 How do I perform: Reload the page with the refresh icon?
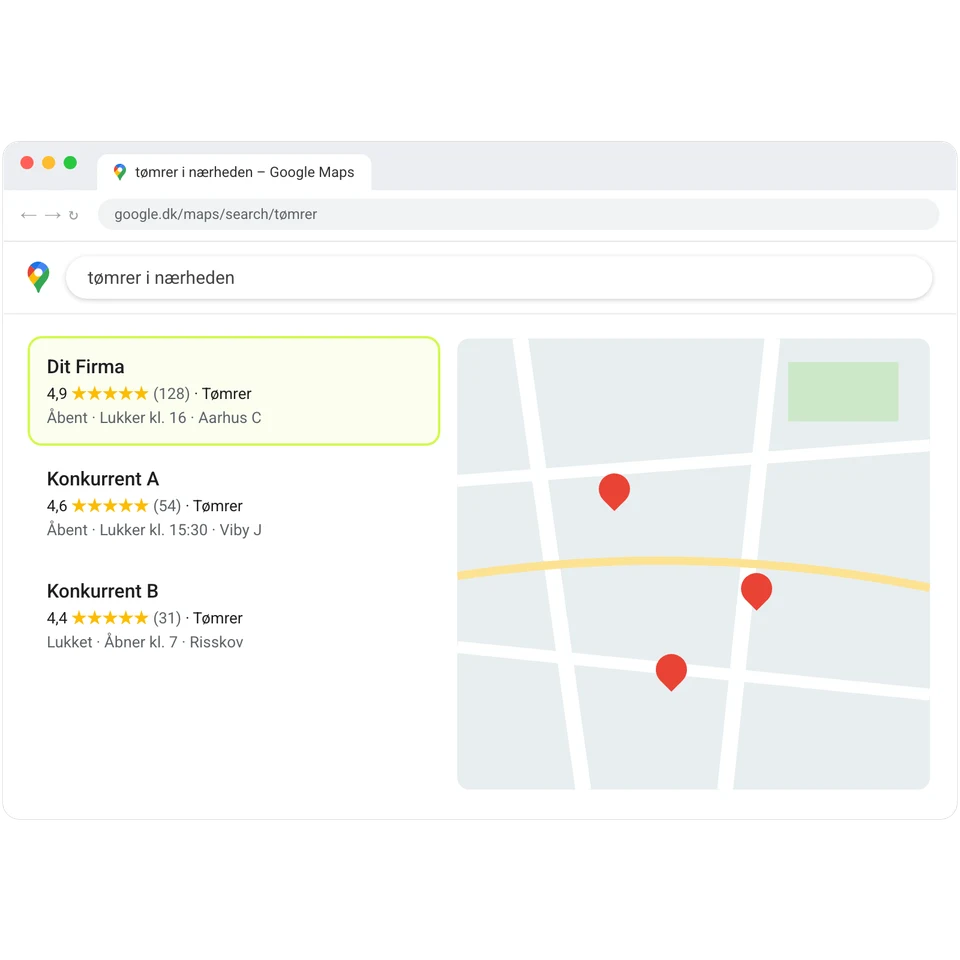coord(73,215)
